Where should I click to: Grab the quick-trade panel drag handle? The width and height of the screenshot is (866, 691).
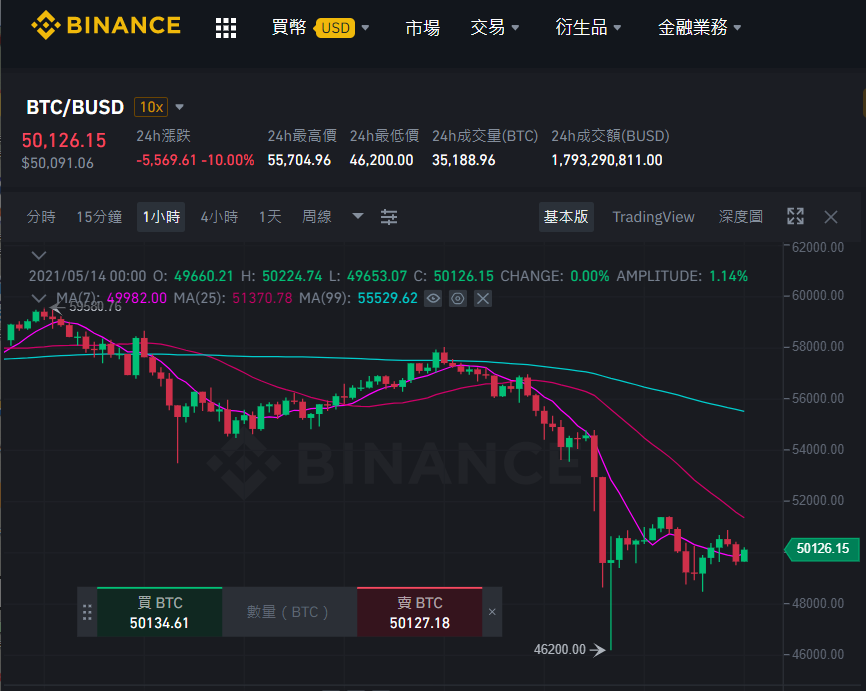[87, 612]
